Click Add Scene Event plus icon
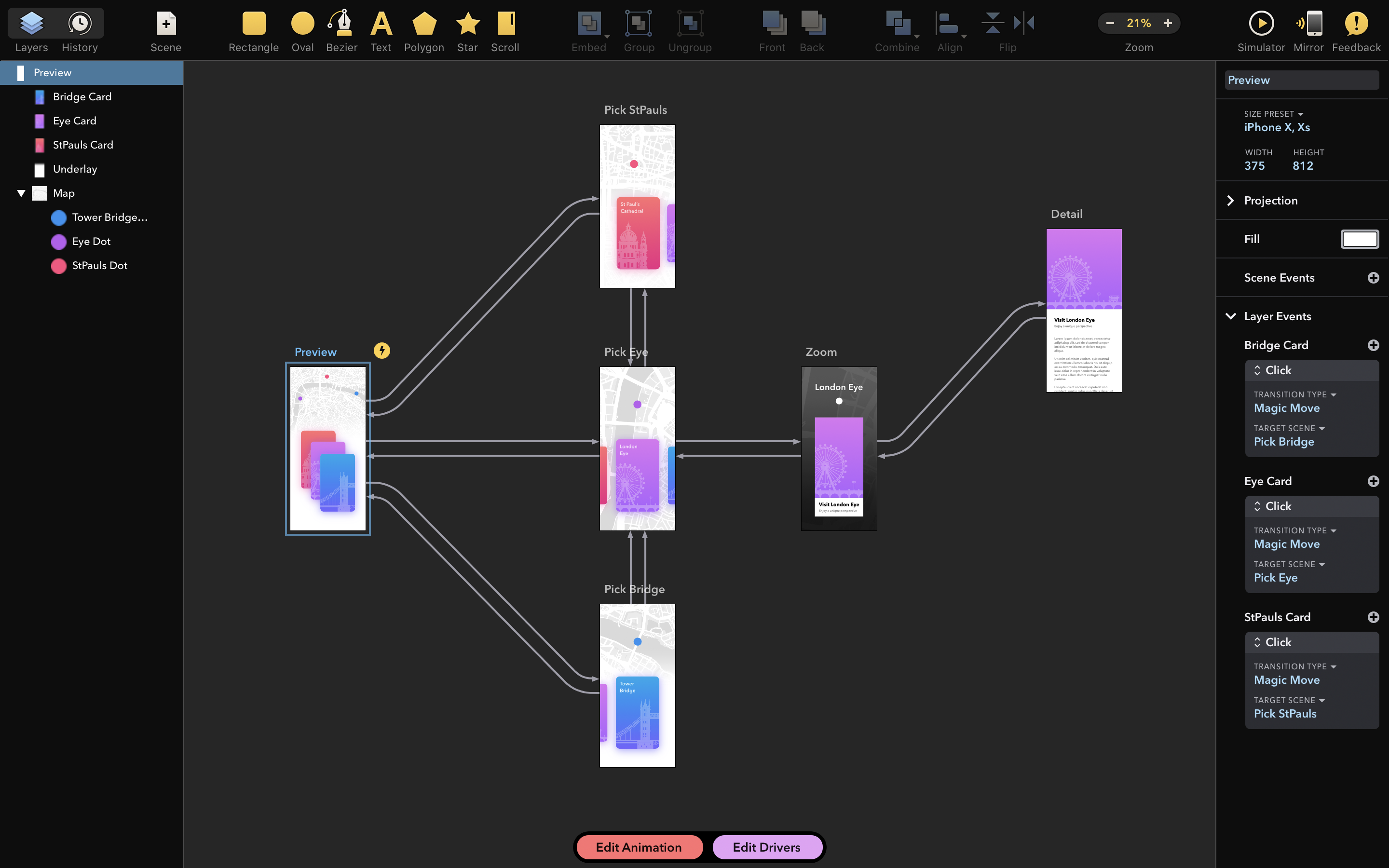 [x=1373, y=278]
